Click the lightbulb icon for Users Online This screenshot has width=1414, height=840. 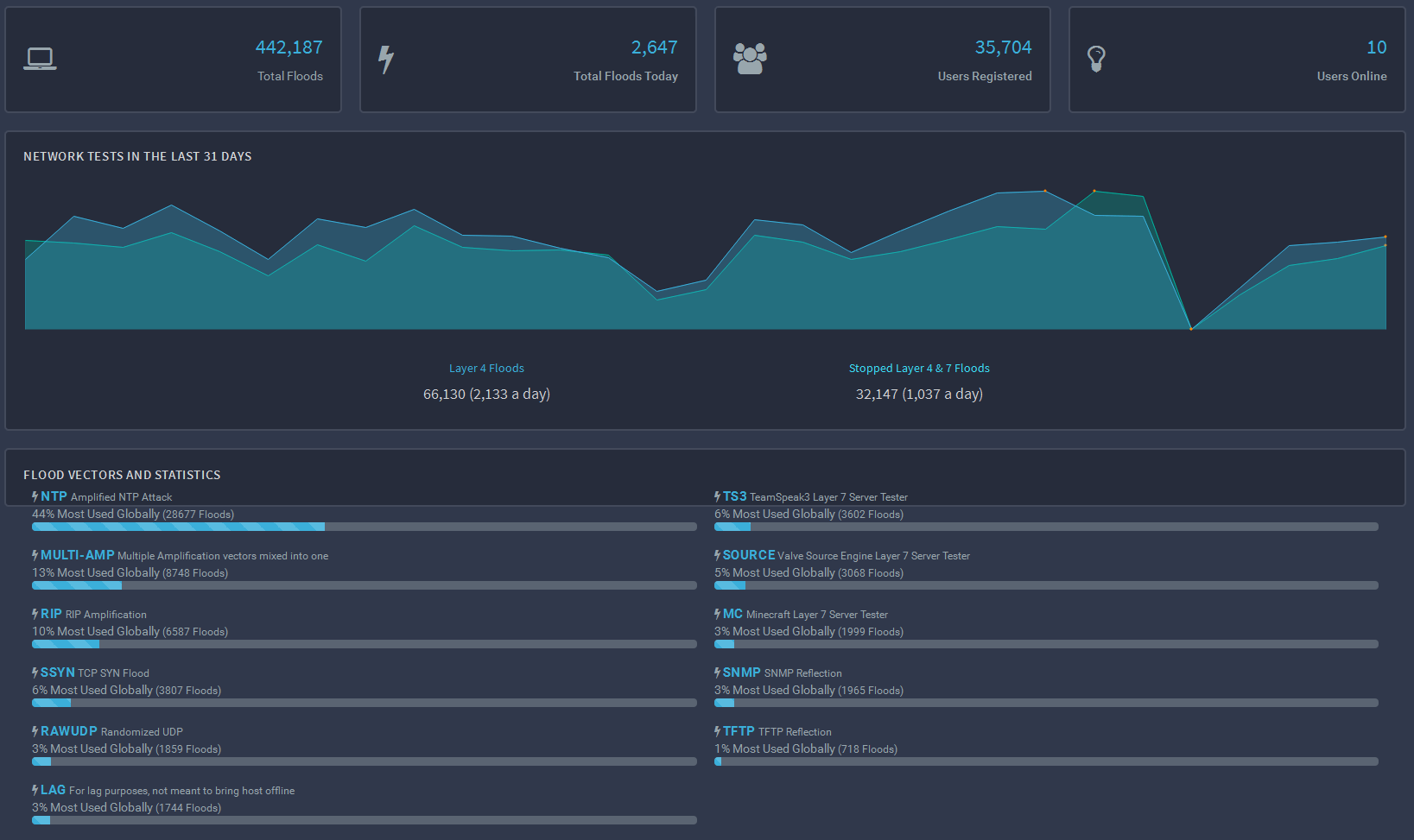1096,59
